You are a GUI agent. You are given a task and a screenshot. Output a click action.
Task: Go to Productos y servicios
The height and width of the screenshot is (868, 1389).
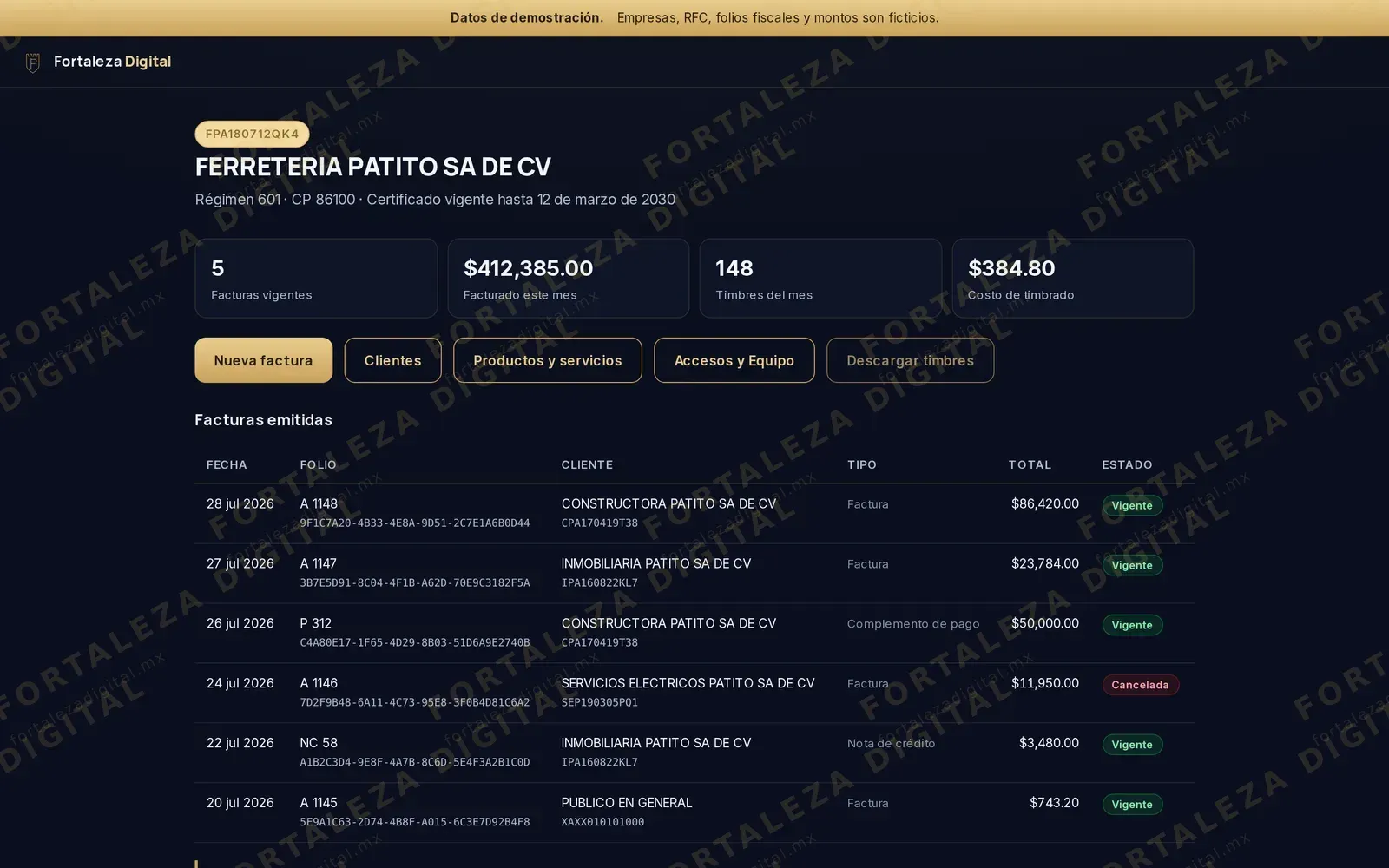(x=548, y=360)
